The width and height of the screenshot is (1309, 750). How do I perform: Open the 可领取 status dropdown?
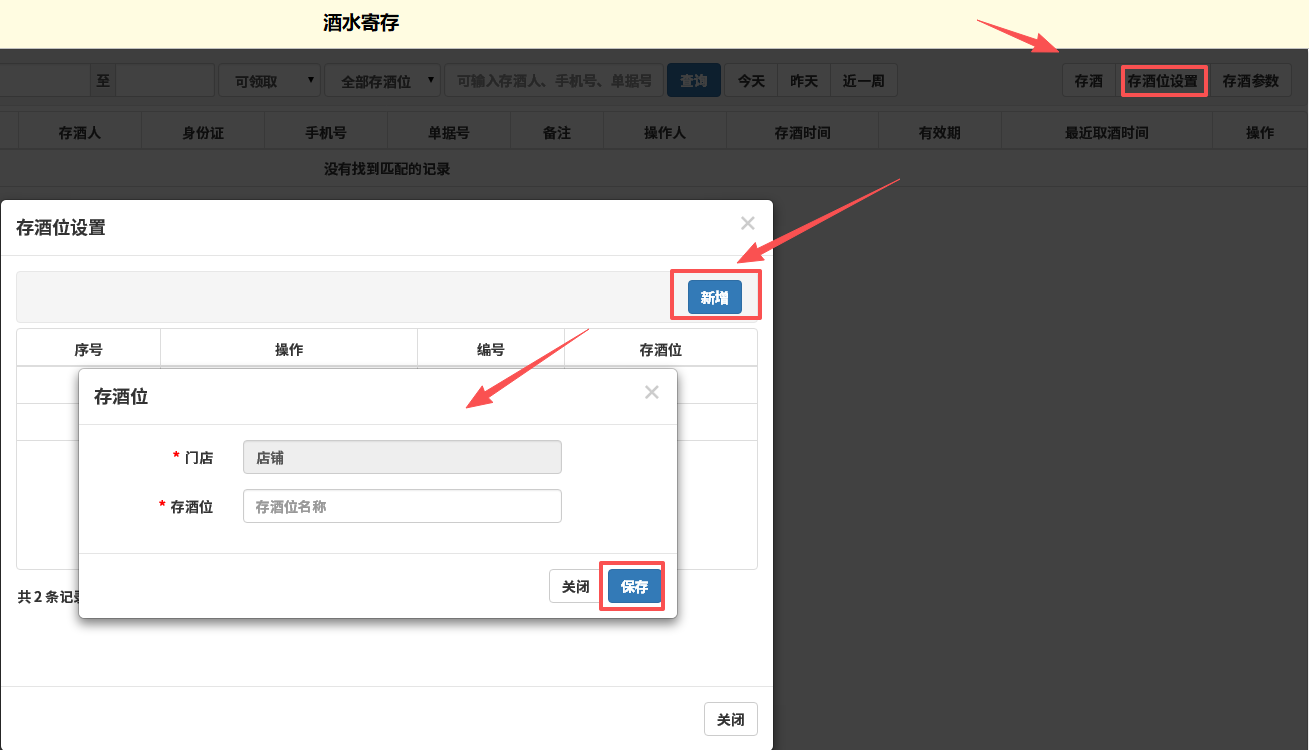pyautogui.click(x=268, y=81)
